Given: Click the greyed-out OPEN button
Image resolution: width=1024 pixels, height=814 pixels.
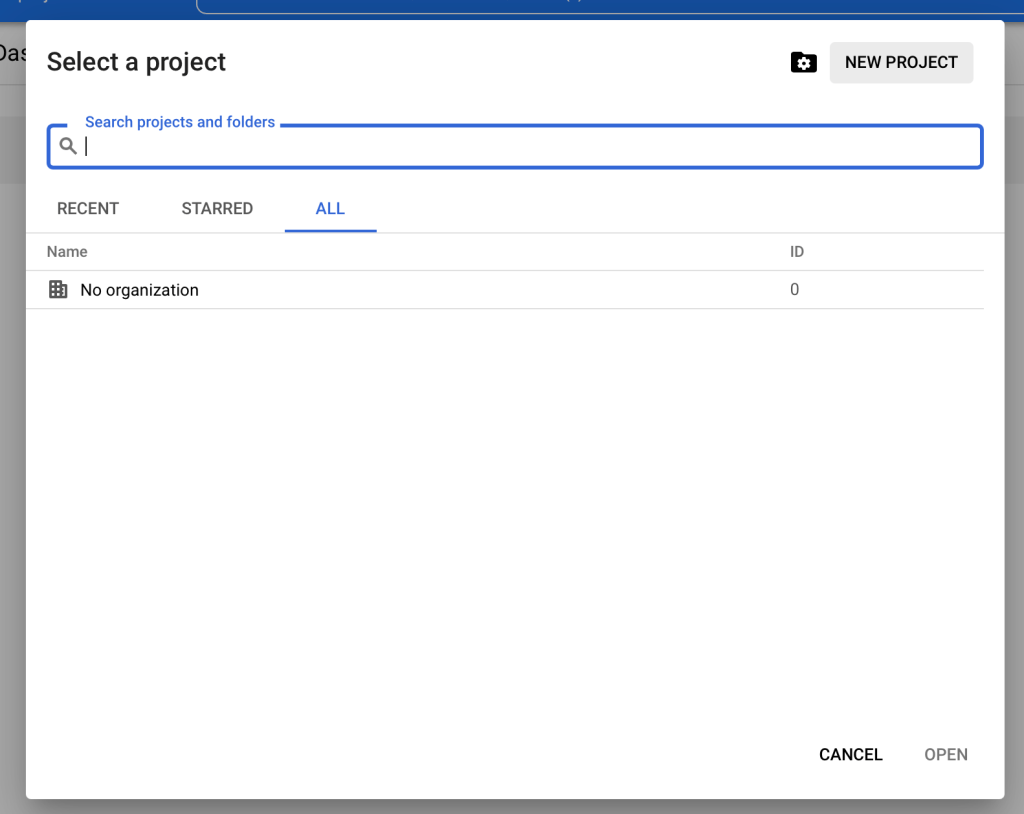Looking at the screenshot, I should point(945,755).
